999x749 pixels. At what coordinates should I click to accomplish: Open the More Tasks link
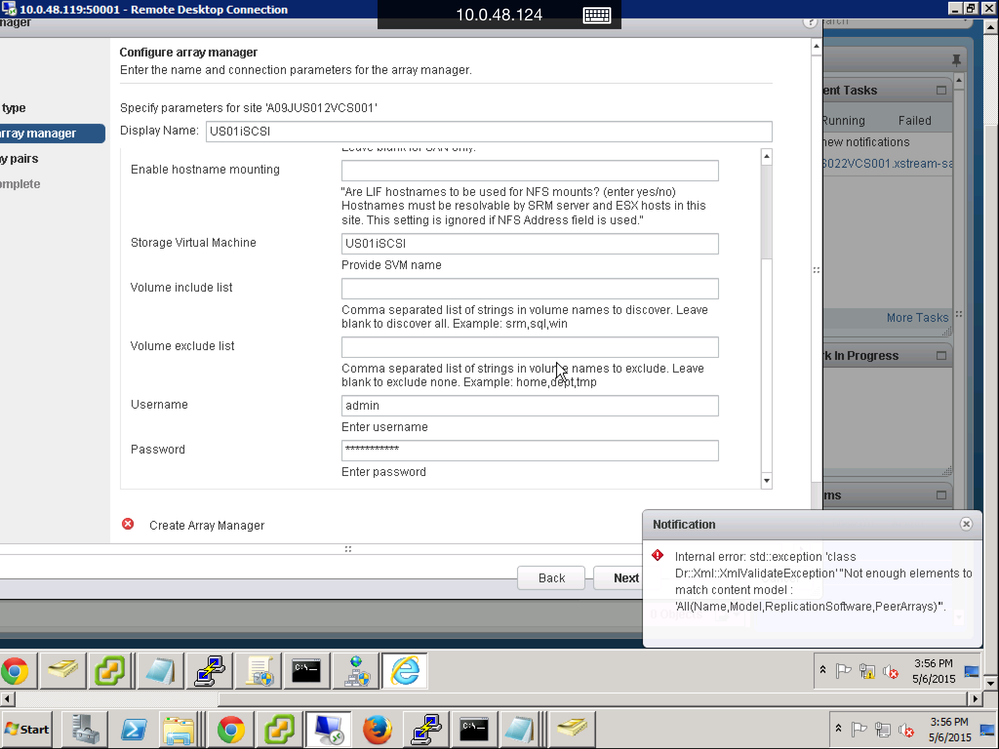tap(916, 318)
